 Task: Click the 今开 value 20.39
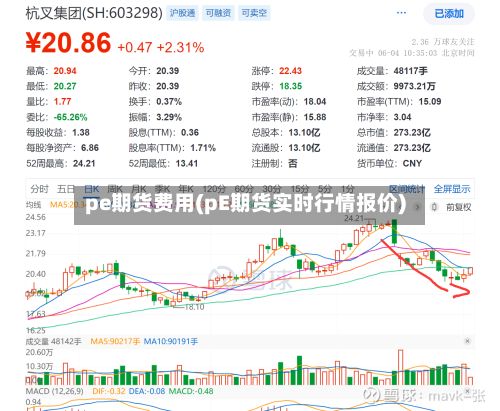[168, 71]
